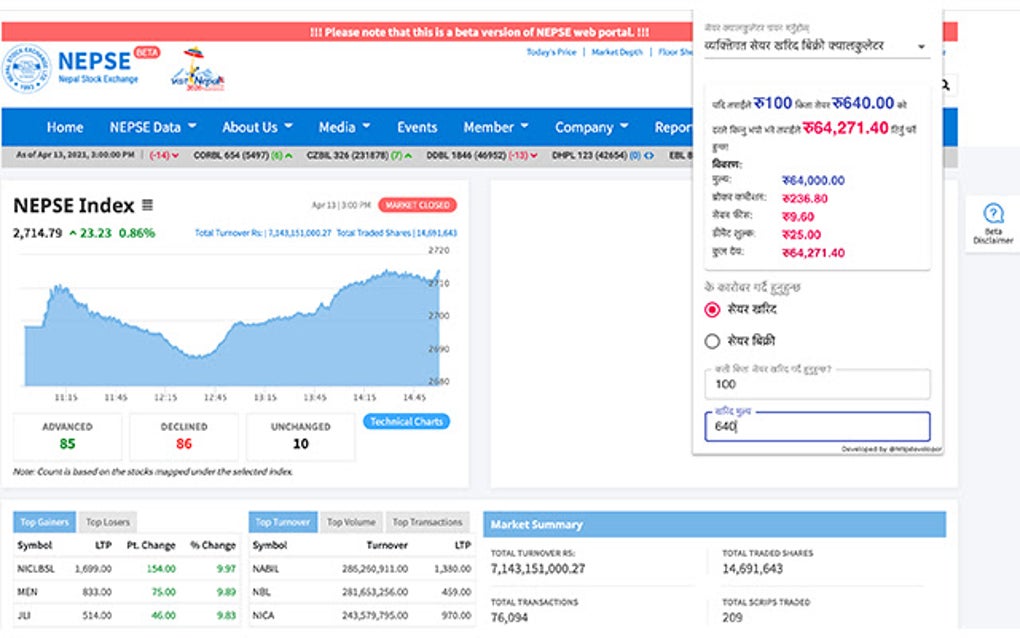Click the DDBL ticker down arrow
This screenshot has width=1020, height=638.
pos(534,155)
